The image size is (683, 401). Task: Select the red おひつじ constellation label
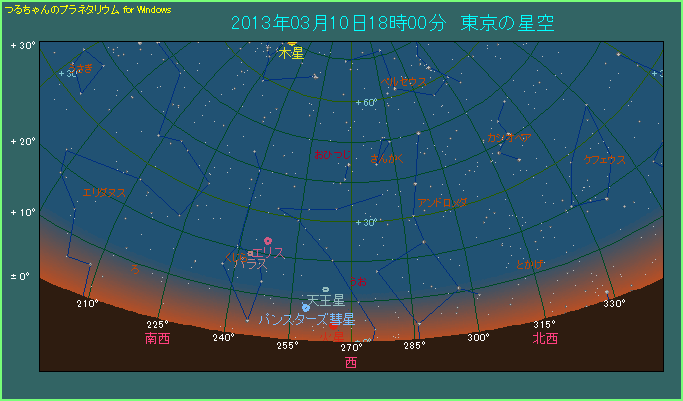[x=332, y=155]
